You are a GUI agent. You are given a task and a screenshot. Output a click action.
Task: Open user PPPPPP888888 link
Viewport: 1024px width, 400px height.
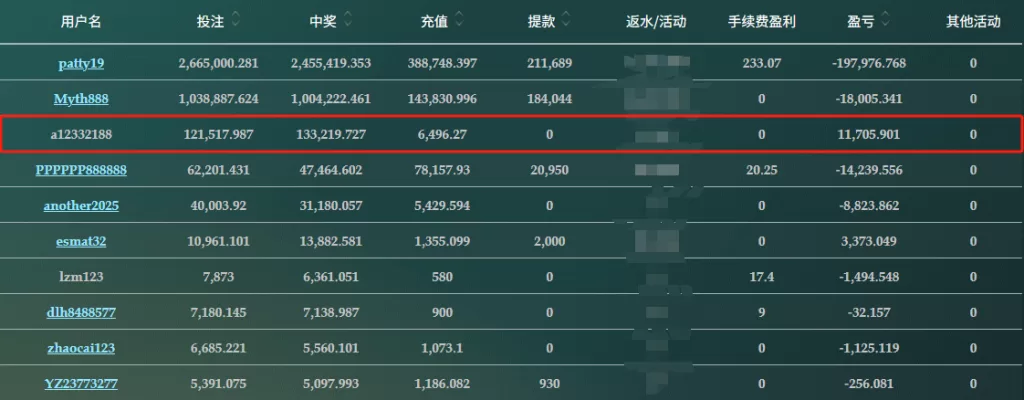pos(81,170)
